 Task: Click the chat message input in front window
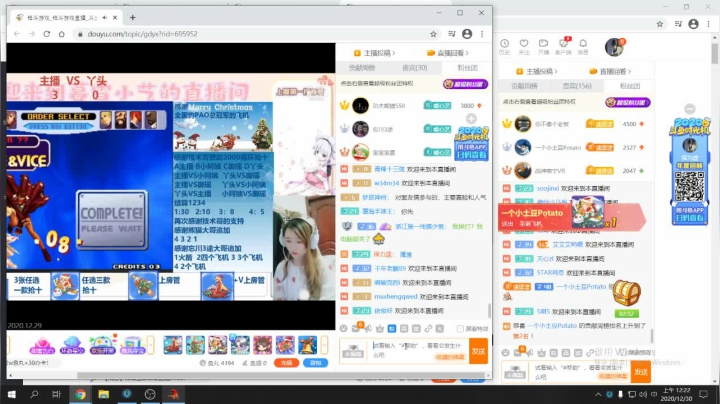coord(416,351)
